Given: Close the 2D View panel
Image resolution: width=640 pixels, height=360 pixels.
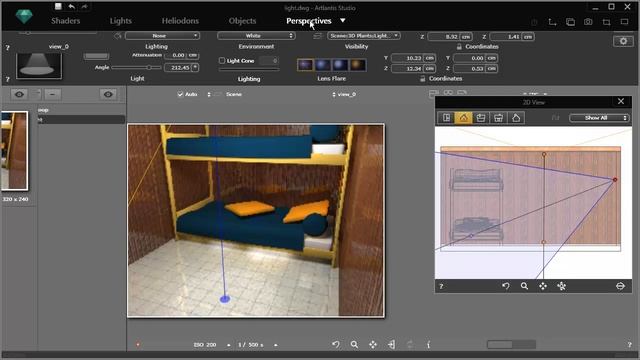Looking at the screenshot, I should pos(621,101).
